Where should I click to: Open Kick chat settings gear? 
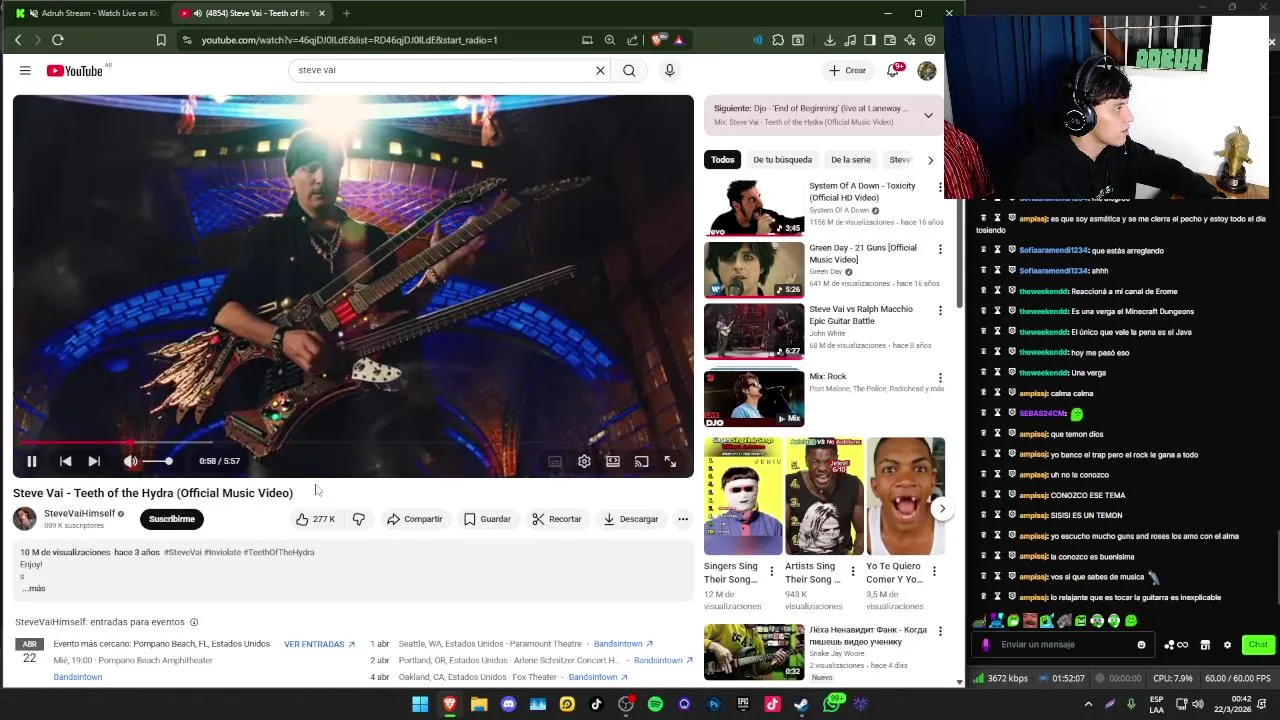pos(1227,645)
